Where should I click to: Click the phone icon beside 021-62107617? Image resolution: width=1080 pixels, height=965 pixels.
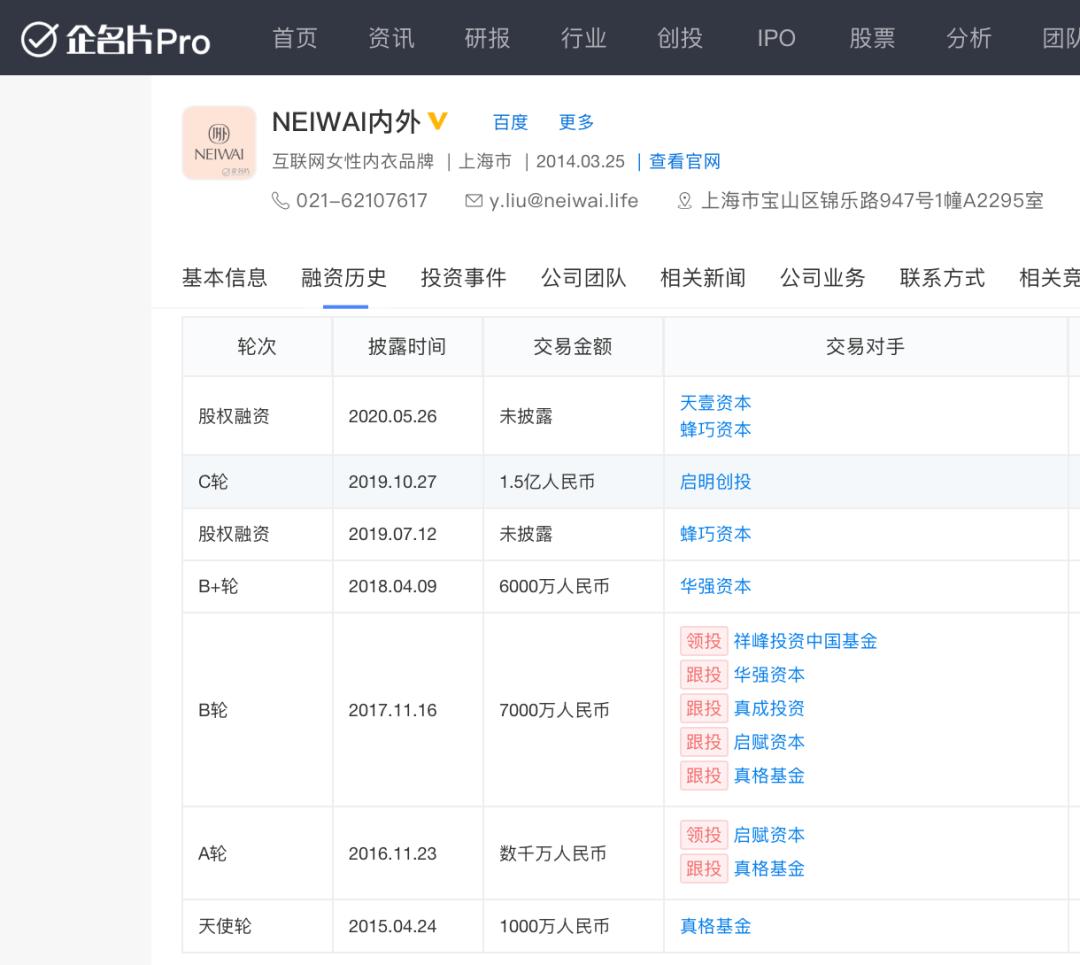point(281,201)
